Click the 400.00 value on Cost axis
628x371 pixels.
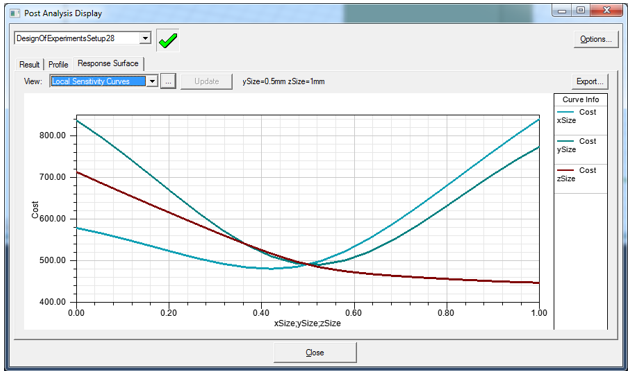tap(52, 302)
